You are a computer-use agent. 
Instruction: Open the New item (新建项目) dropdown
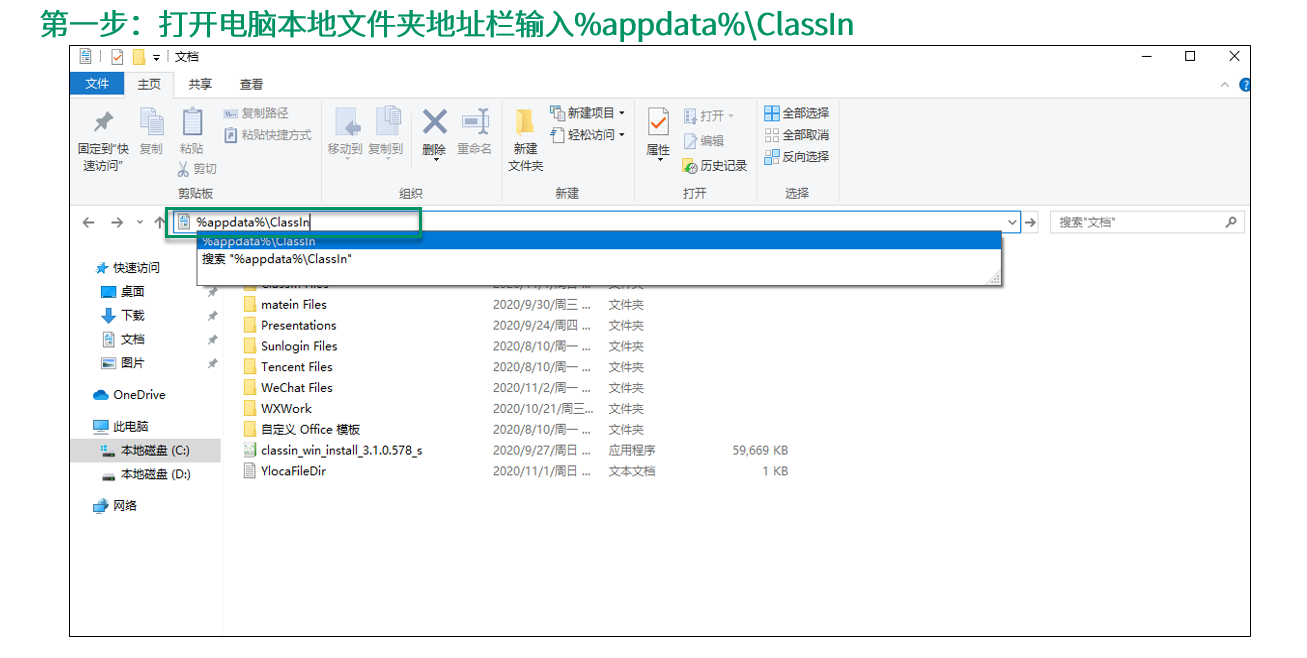coord(587,113)
